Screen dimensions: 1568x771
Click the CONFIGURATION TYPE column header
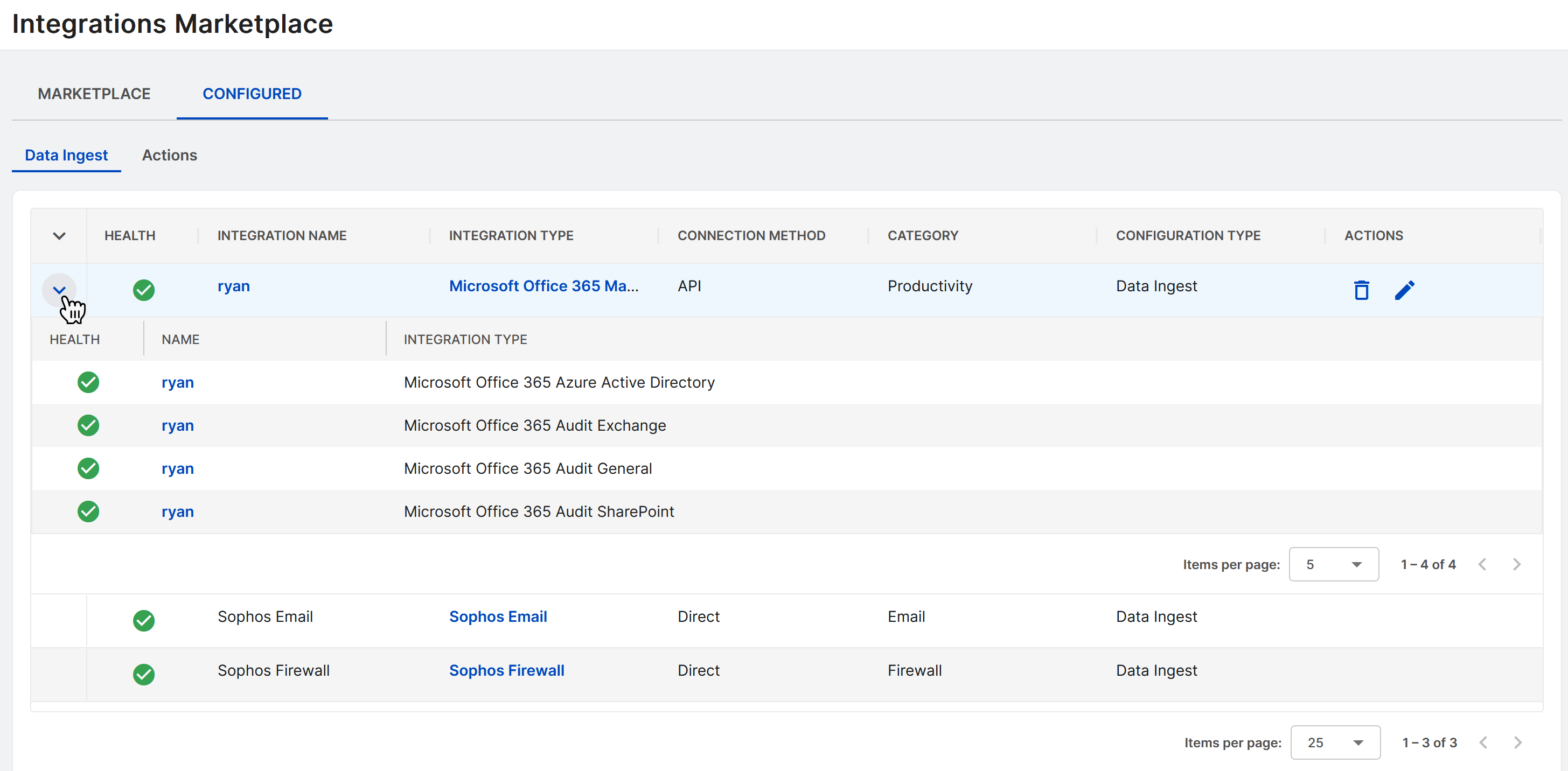point(1188,235)
